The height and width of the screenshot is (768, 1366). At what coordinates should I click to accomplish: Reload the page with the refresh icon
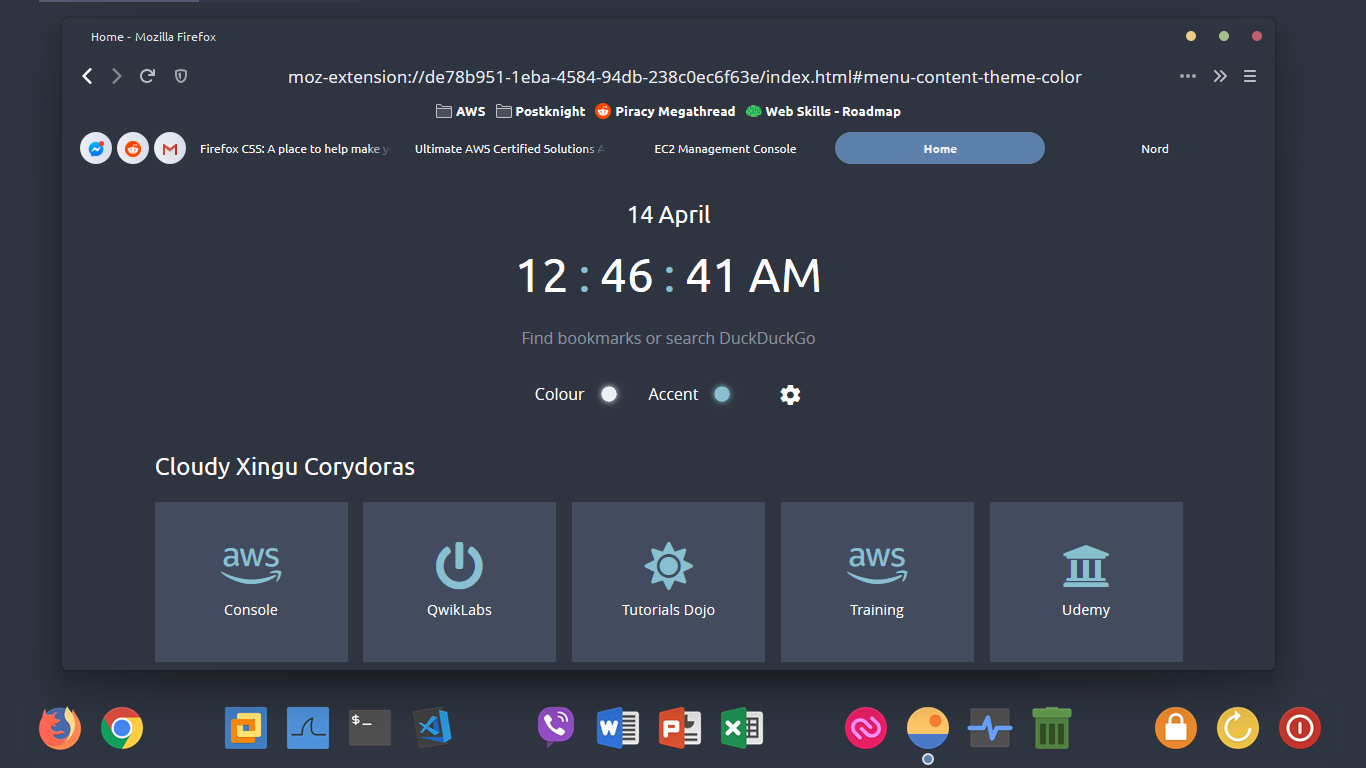(147, 76)
